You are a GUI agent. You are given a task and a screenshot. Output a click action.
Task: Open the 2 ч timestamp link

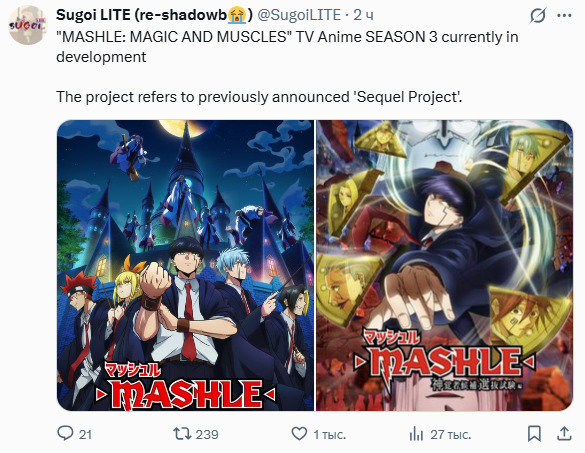click(x=363, y=15)
